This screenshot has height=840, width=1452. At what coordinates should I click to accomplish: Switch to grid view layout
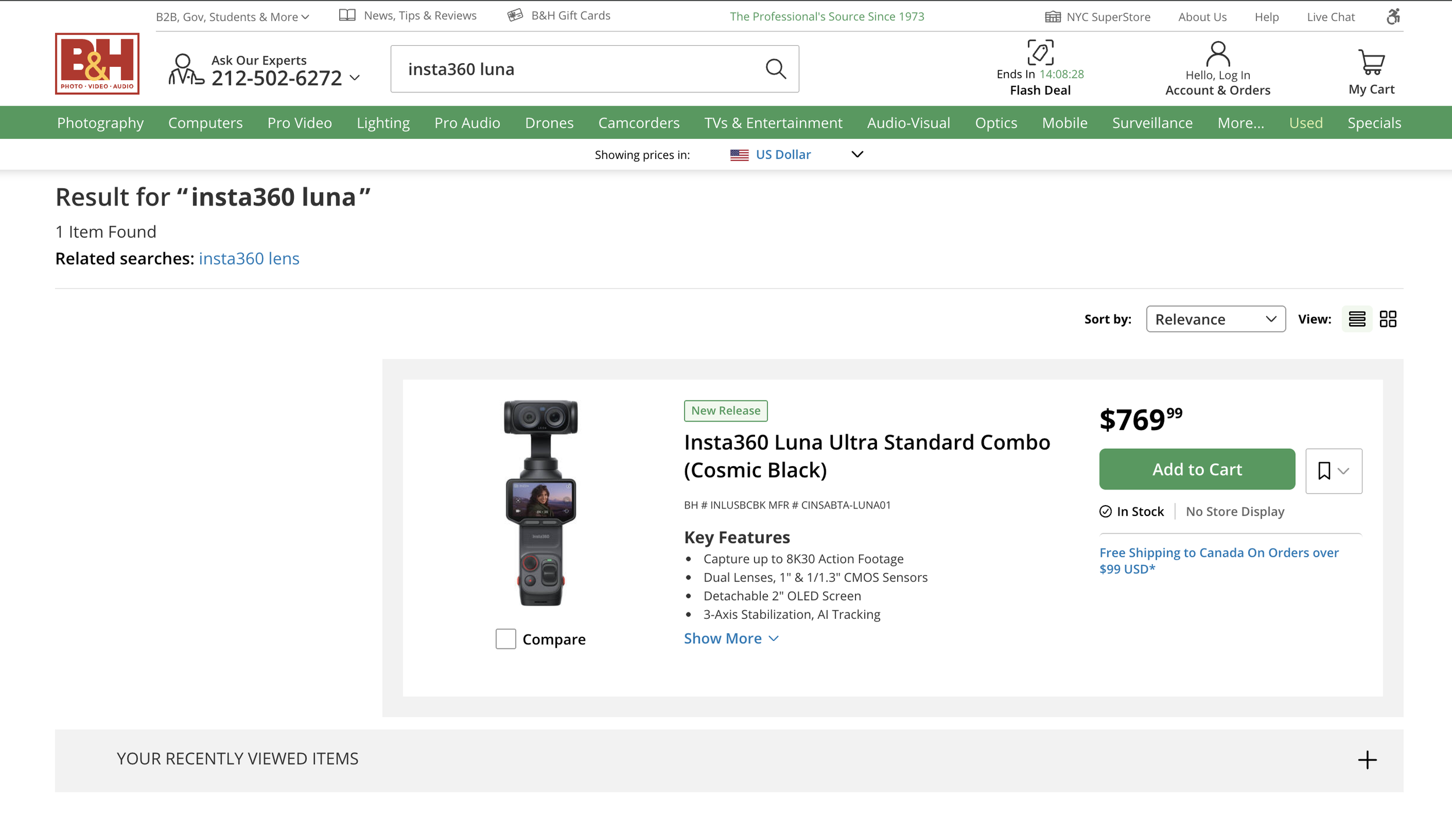[x=1388, y=319]
